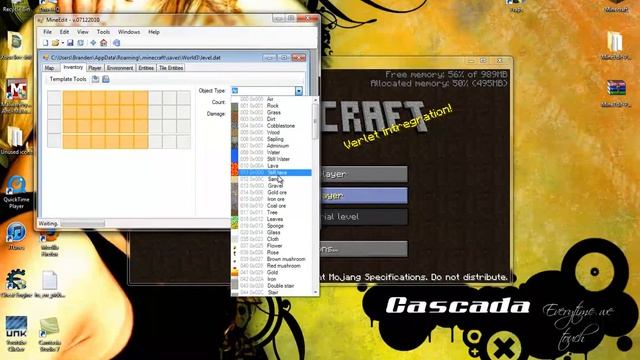Open the arrow beside Open folder icon

click(x=62, y=43)
